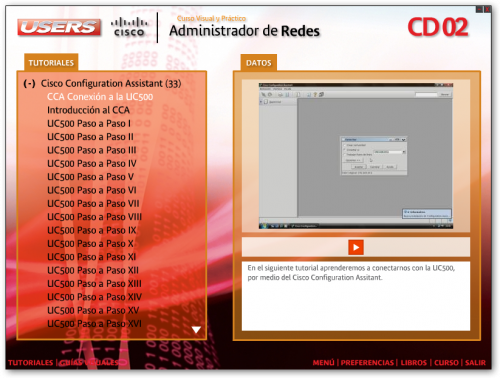Open the video preview thumbnail
The width and height of the screenshot is (500, 378).
click(x=356, y=156)
